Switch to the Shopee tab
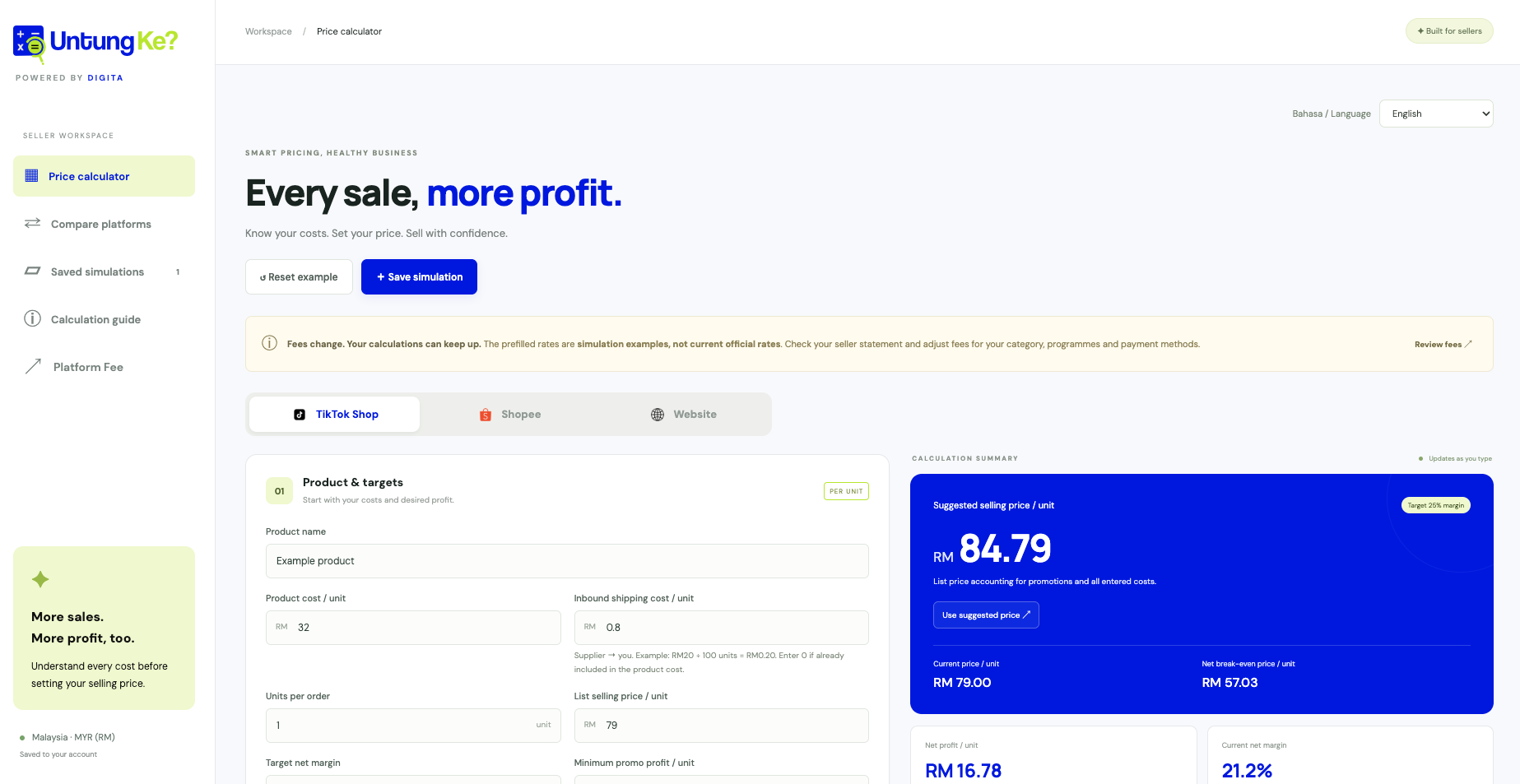This screenshot has height=784, width=1520. point(510,414)
